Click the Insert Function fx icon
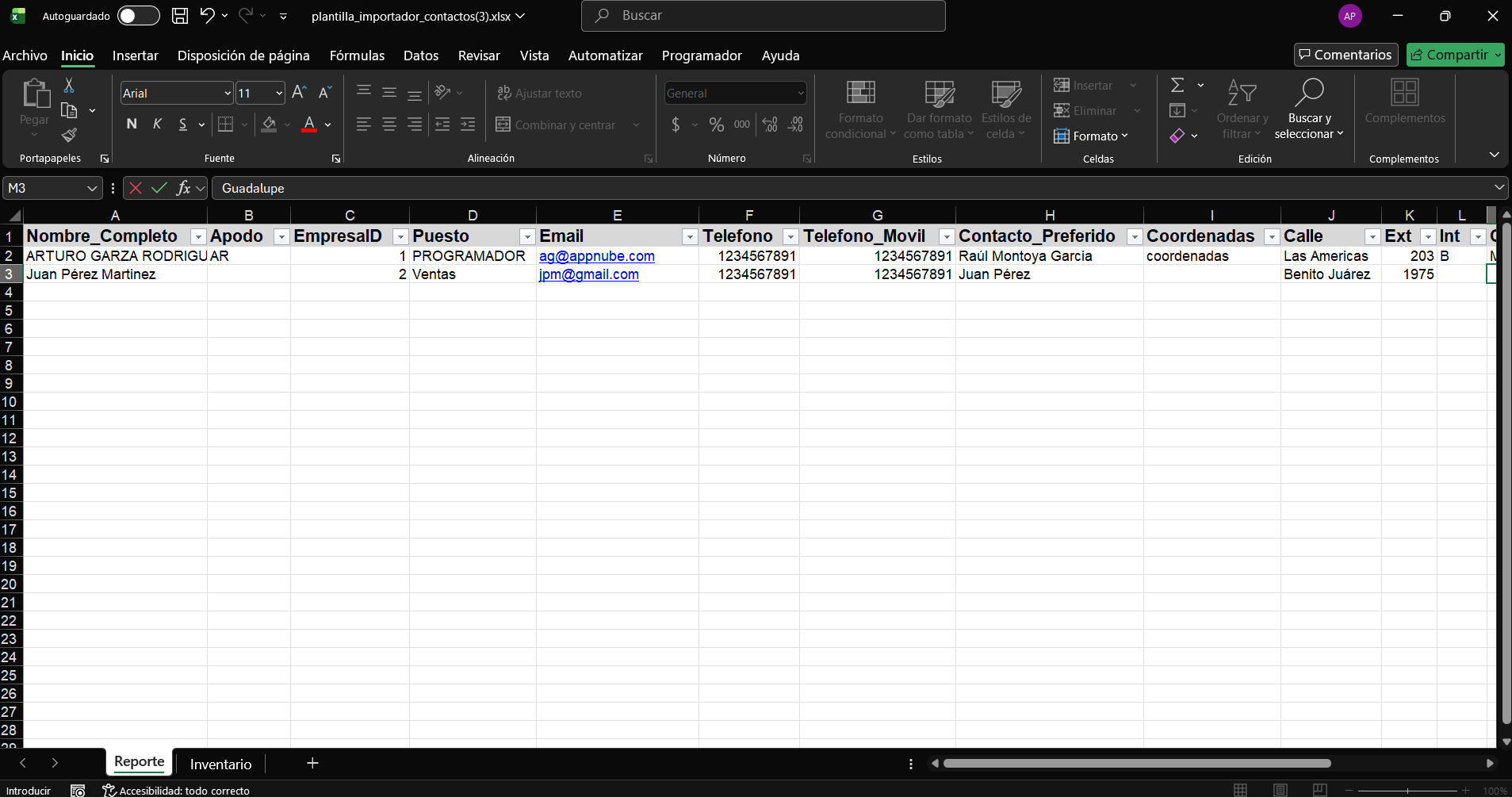Image resolution: width=1512 pixels, height=797 pixels. tap(183, 188)
